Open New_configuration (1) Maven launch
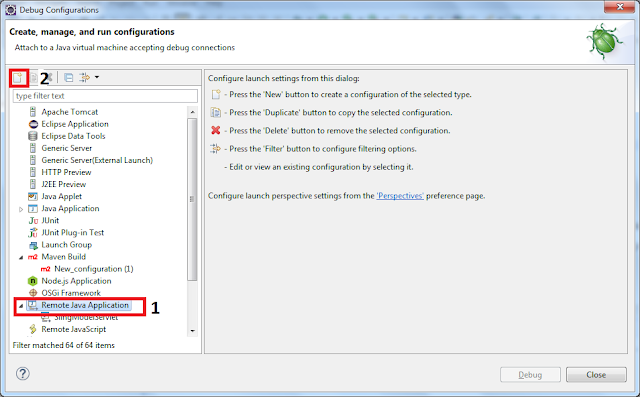This screenshot has height=397, width=640. tap(93, 269)
